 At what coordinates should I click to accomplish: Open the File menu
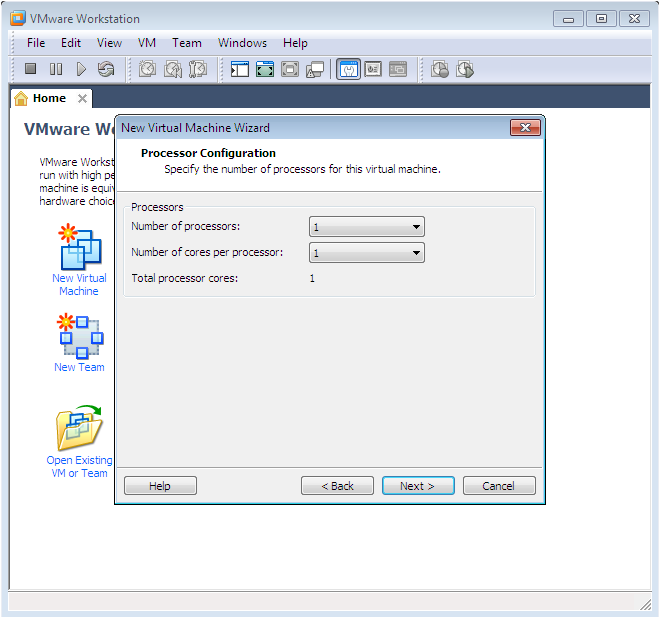coord(36,43)
